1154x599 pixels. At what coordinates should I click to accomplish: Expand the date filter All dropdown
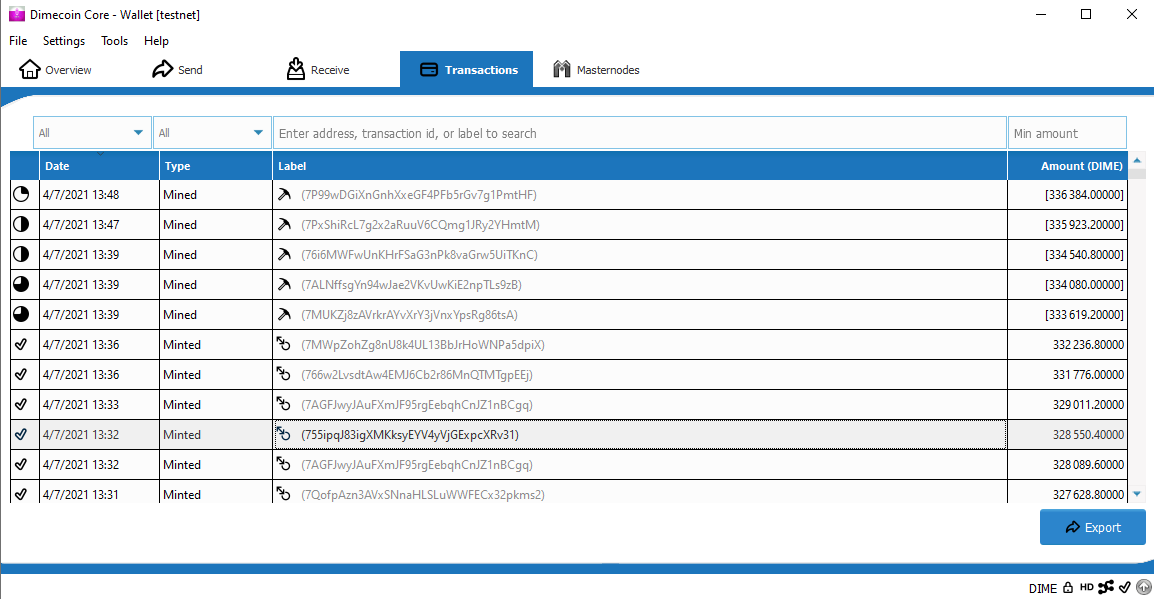coord(92,132)
